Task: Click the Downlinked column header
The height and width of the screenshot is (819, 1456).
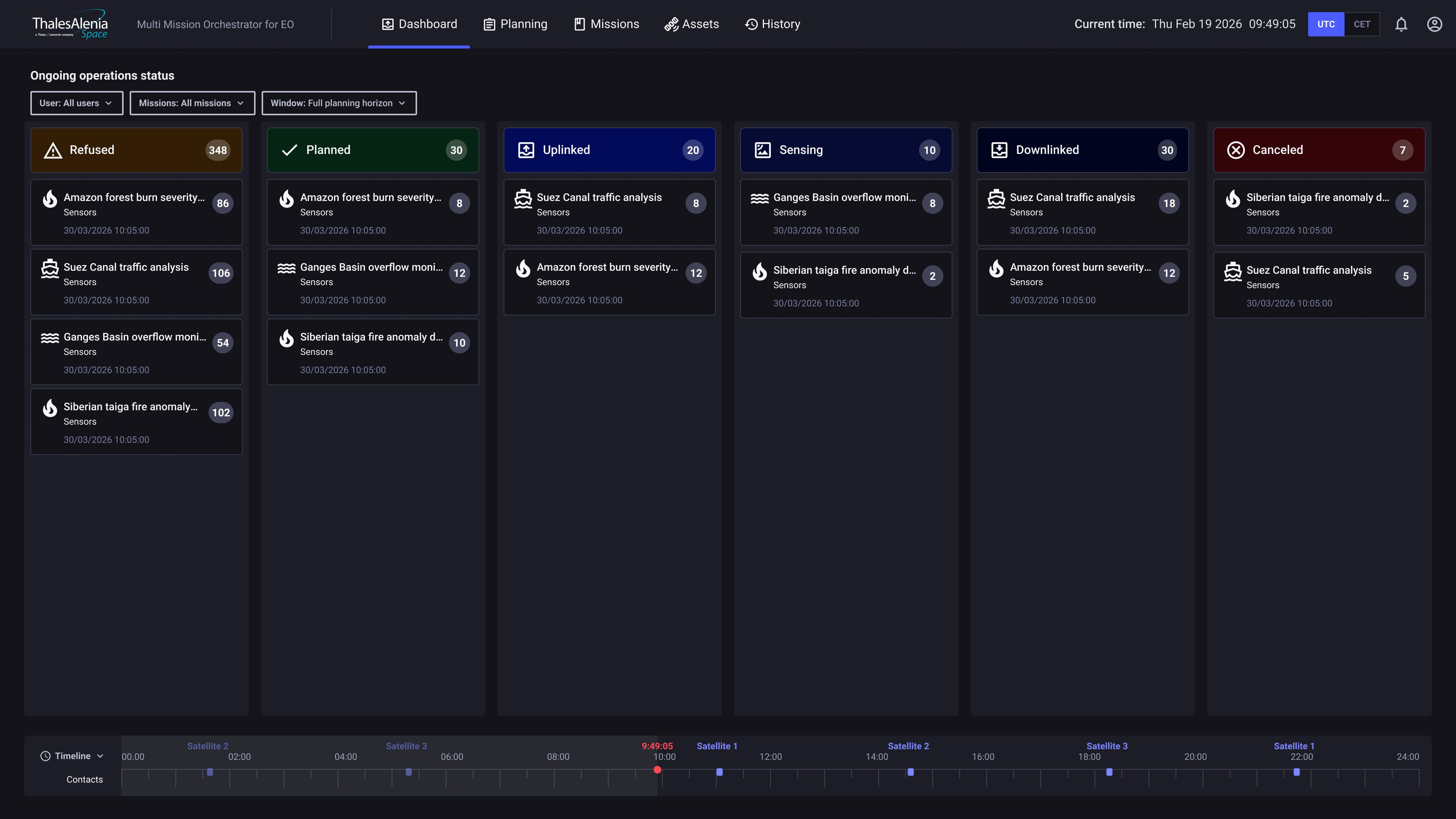Action: pyautogui.click(x=1083, y=150)
